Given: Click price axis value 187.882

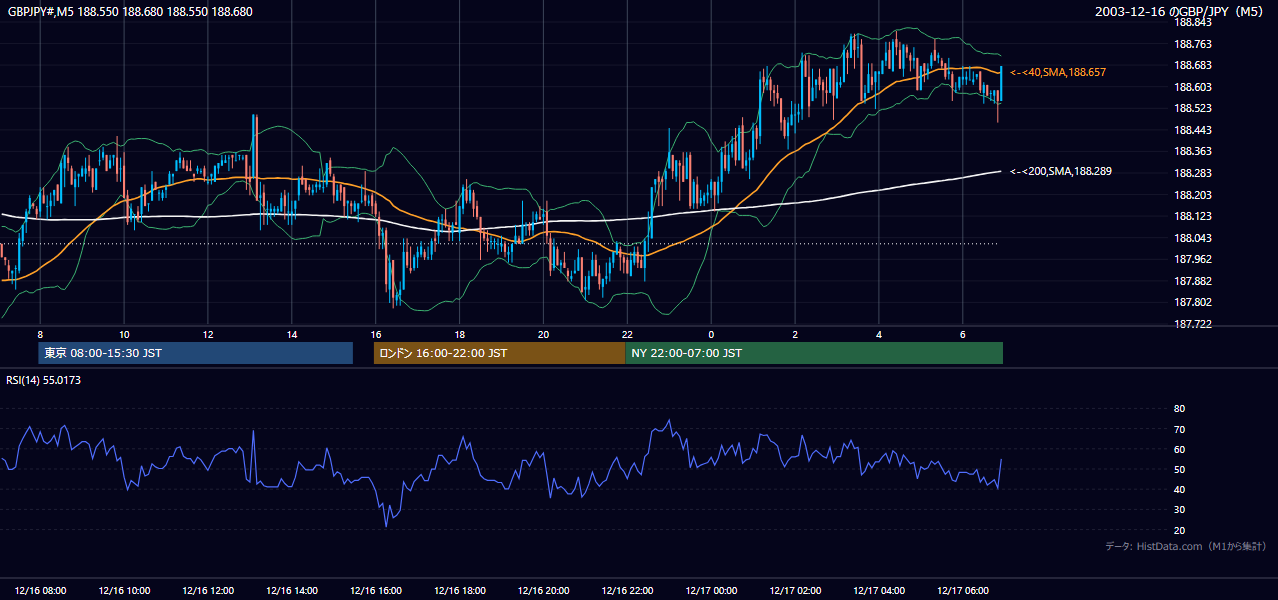Looking at the screenshot, I should [1192, 281].
